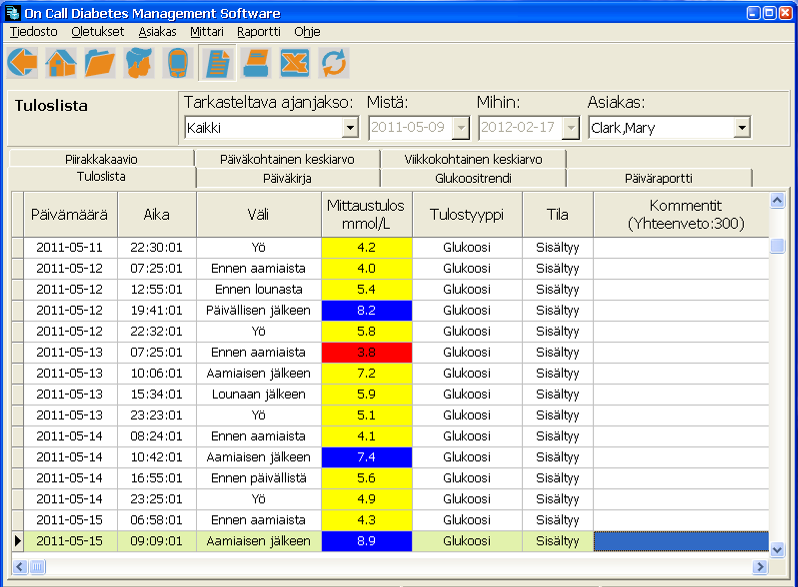The image size is (798, 587).
Task: Sort by the Päivämäärä column header
Action: click(x=70, y=215)
